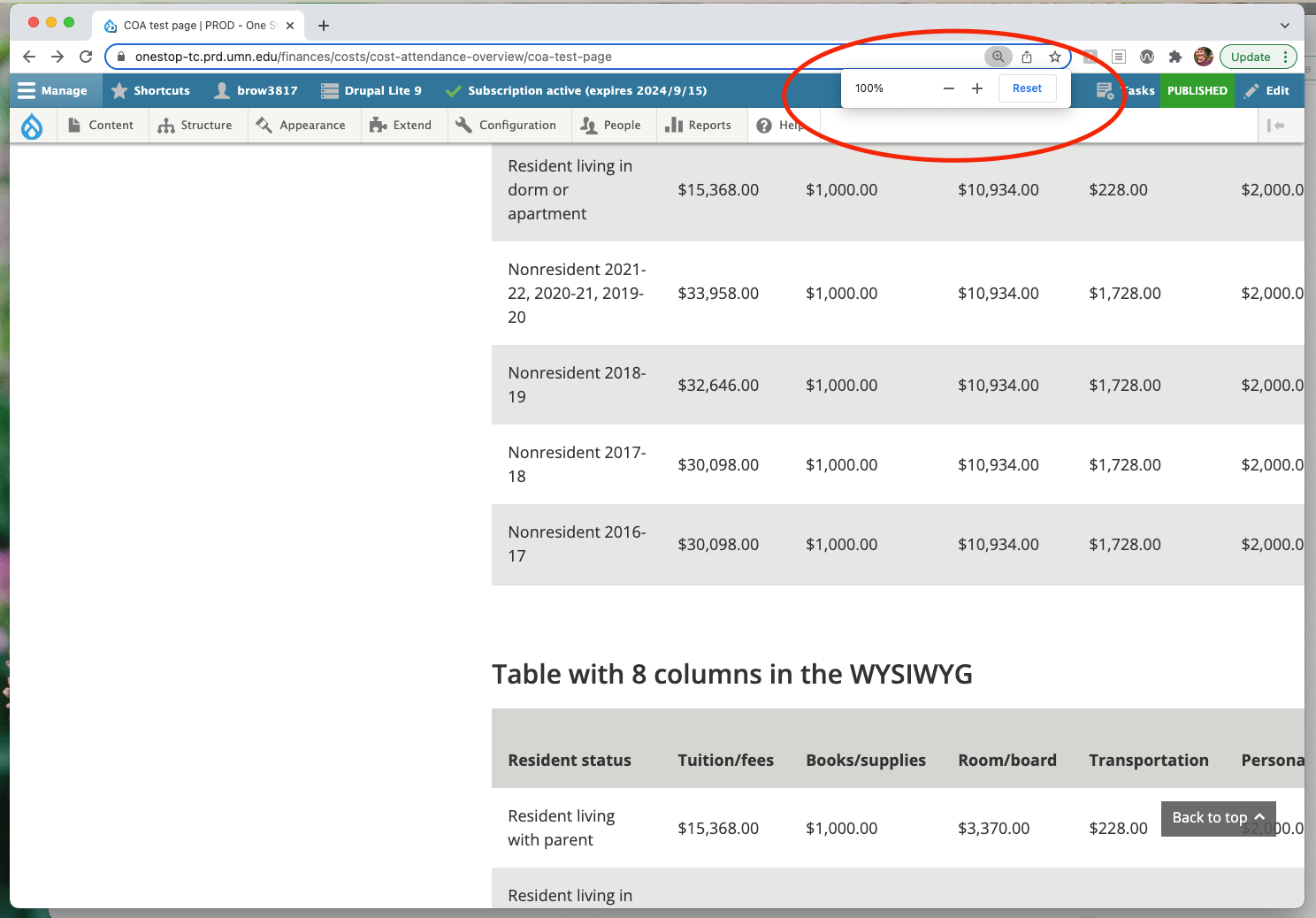Increase zoom with the plus button
The image size is (1316, 918).
click(x=977, y=88)
